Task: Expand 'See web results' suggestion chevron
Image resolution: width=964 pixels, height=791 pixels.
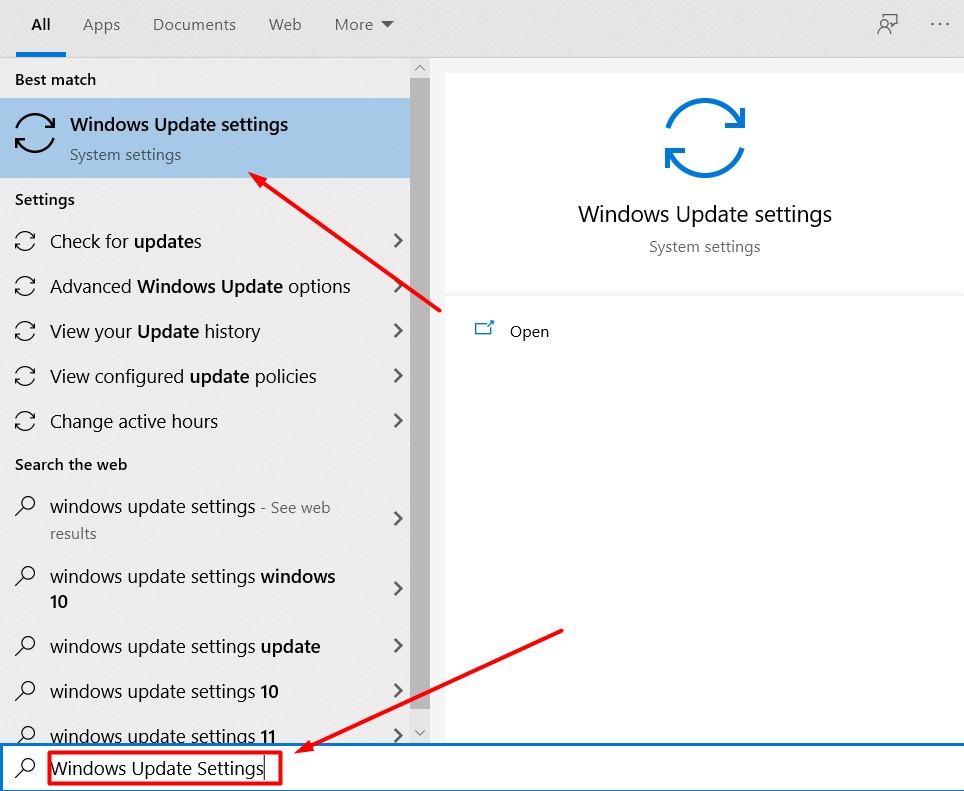Action: [x=398, y=519]
